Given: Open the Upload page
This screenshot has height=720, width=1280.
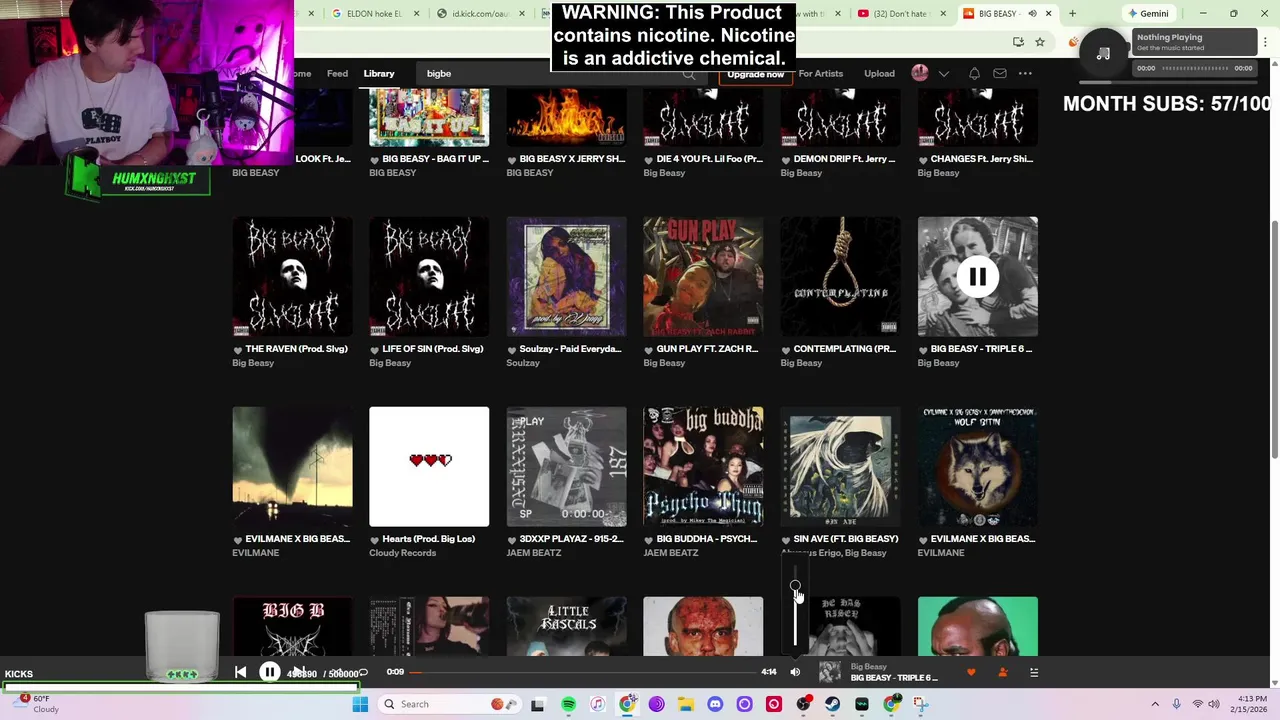Looking at the screenshot, I should (x=879, y=73).
